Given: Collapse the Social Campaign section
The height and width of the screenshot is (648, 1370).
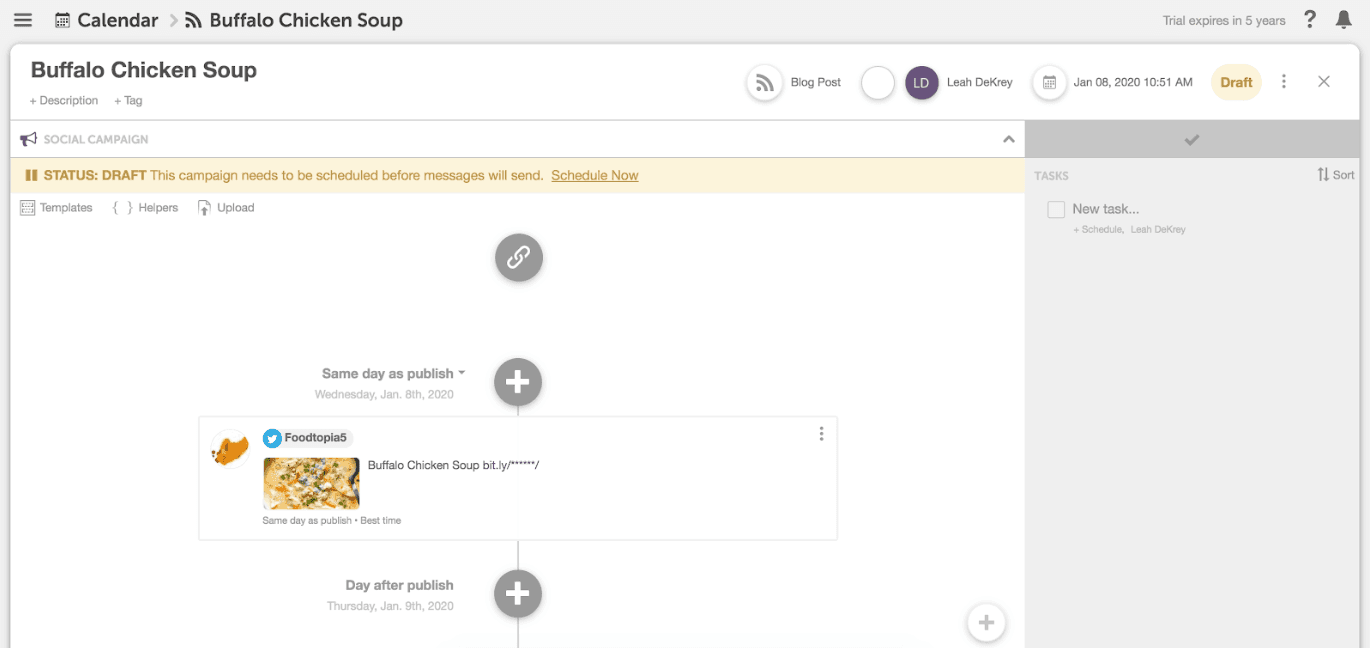Looking at the screenshot, I should tap(1008, 140).
